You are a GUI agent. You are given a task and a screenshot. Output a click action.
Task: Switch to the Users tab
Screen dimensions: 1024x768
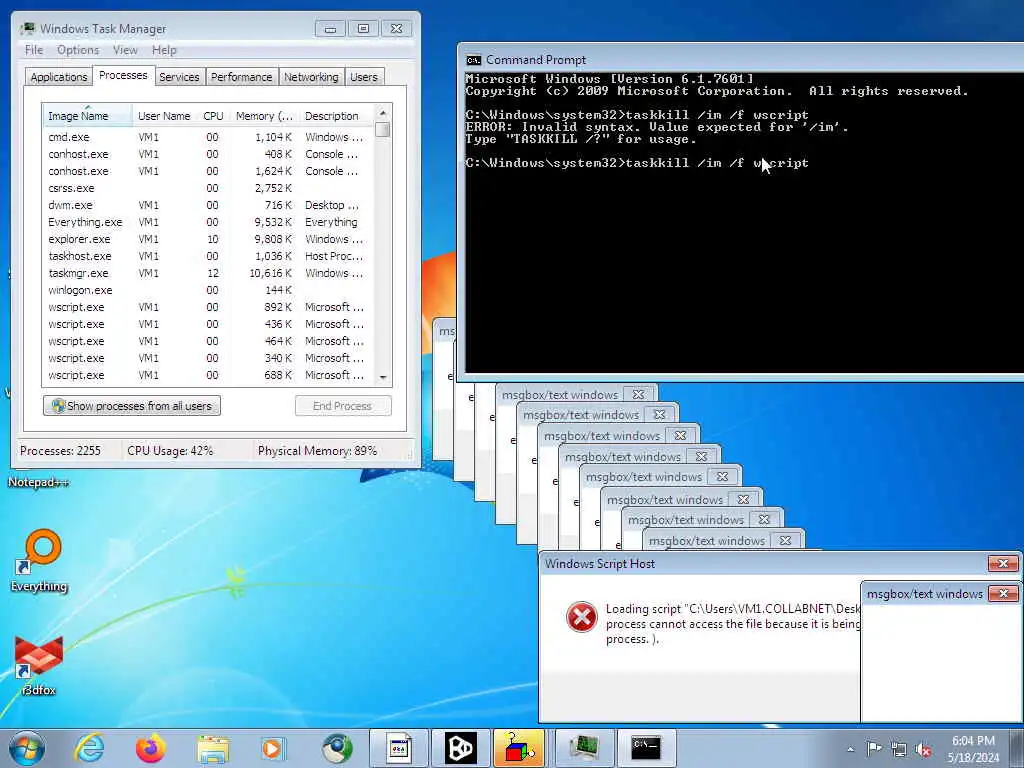[x=364, y=77]
